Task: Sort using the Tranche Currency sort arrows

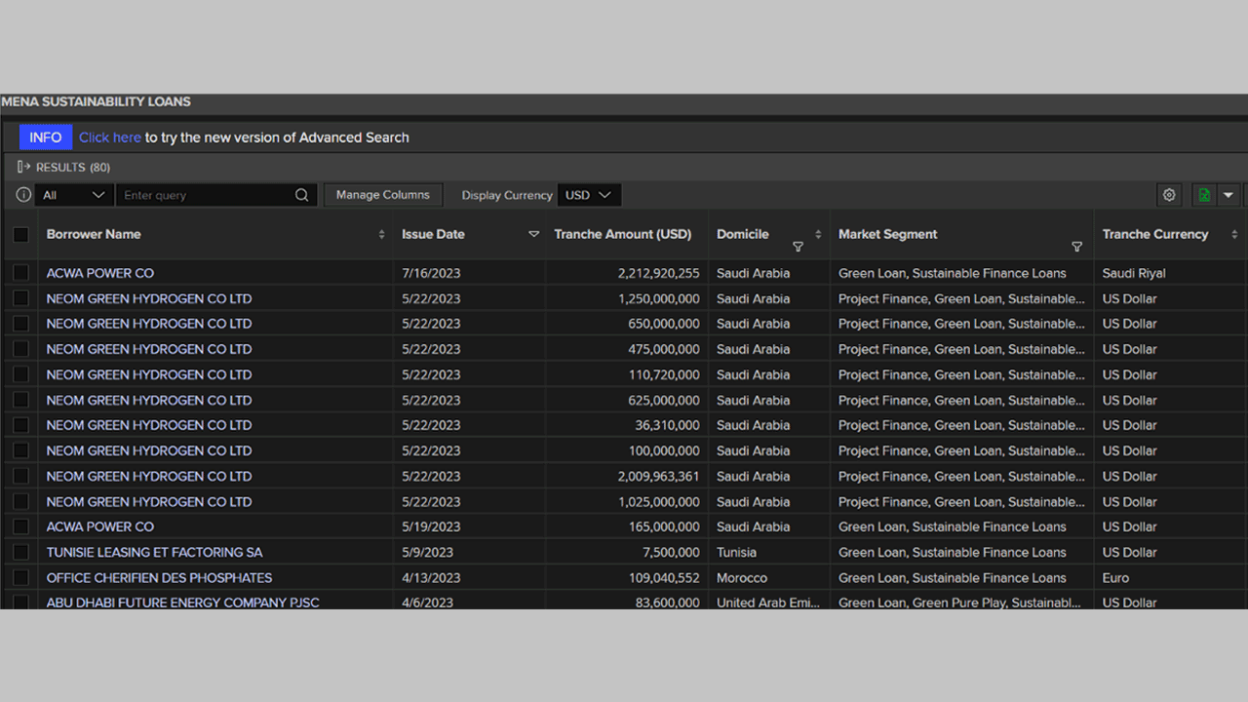Action: pos(1234,233)
